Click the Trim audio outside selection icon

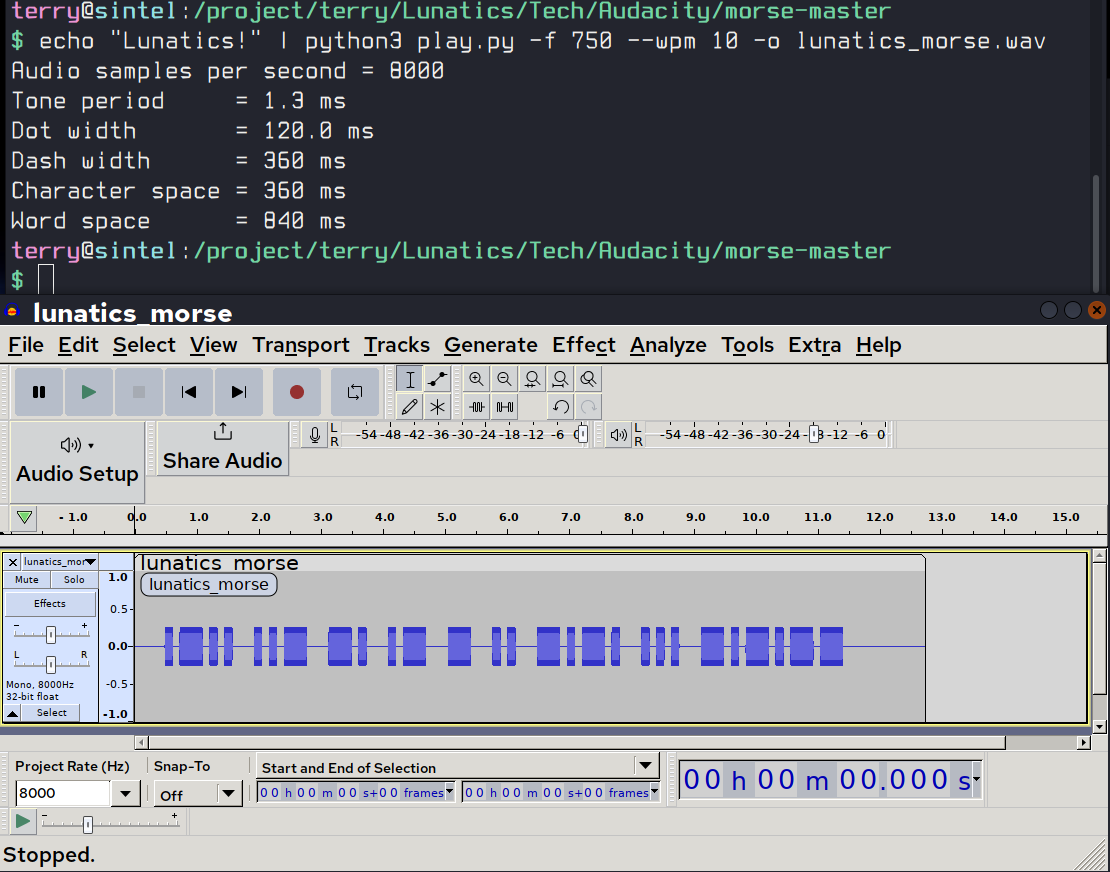pyautogui.click(x=477, y=407)
